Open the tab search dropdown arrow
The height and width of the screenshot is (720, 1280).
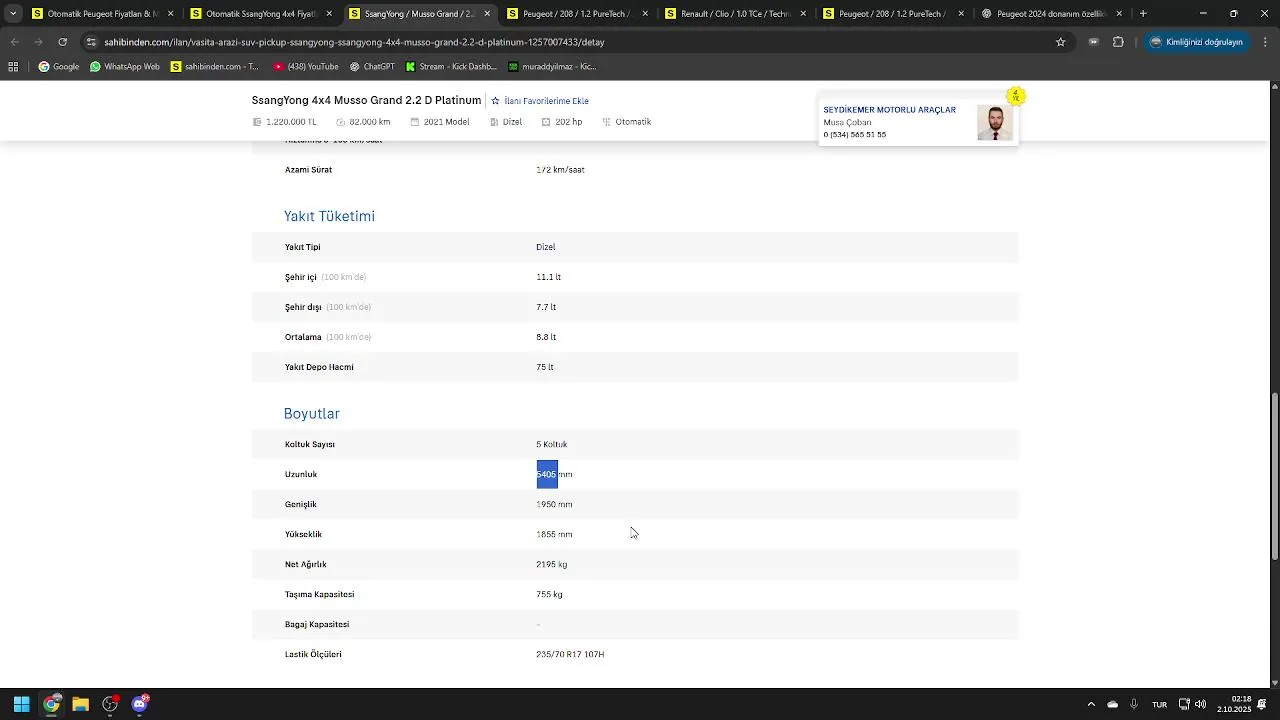point(13,14)
